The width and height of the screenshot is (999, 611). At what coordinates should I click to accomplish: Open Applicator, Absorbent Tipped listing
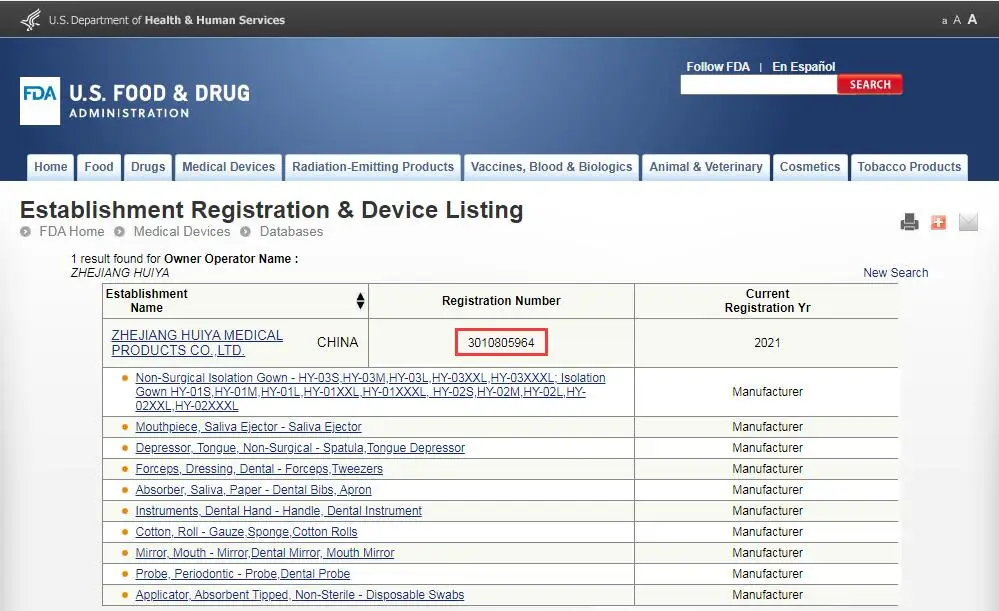pos(299,595)
